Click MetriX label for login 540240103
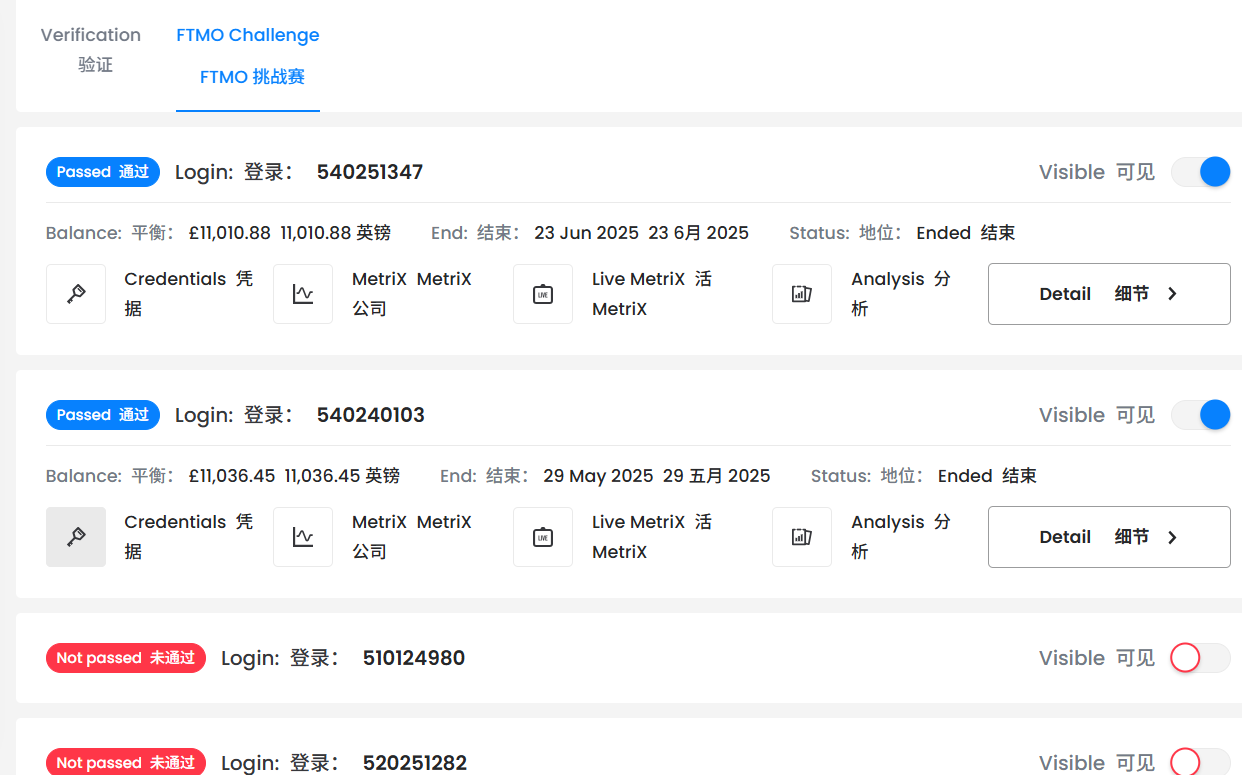 tap(412, 537)
